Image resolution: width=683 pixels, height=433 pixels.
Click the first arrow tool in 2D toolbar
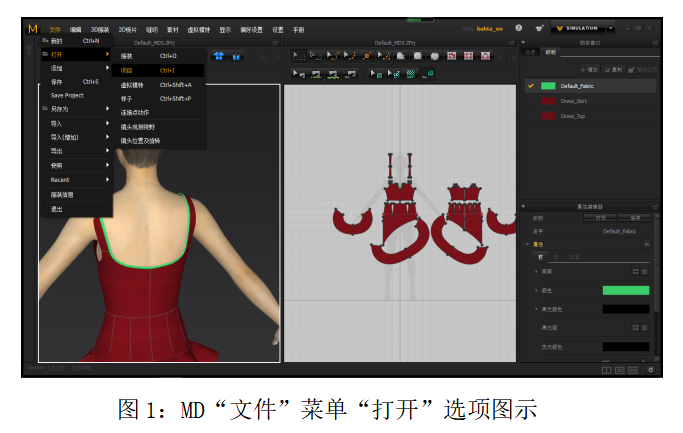(x=298, y=56)
